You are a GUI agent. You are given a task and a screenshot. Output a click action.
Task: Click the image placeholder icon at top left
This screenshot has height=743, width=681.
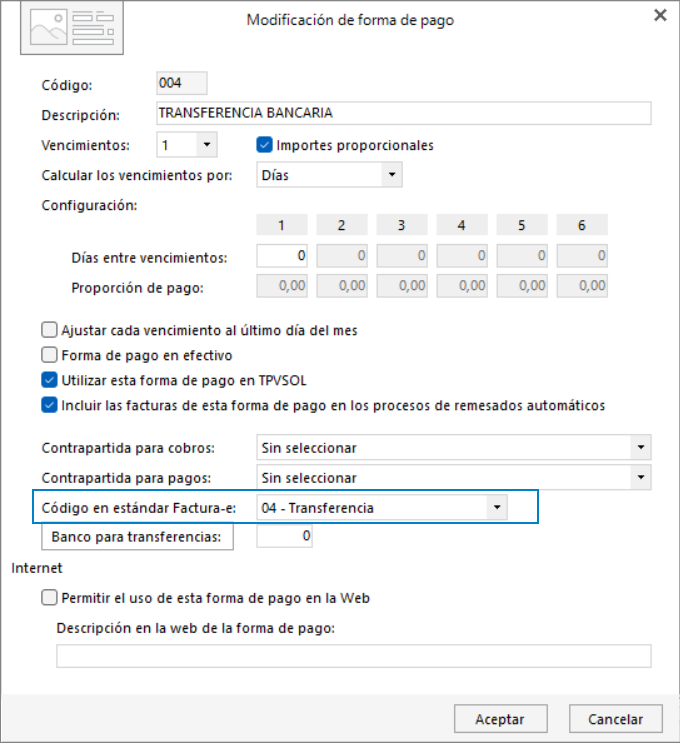pyautogui.click(x=72, y=28)
